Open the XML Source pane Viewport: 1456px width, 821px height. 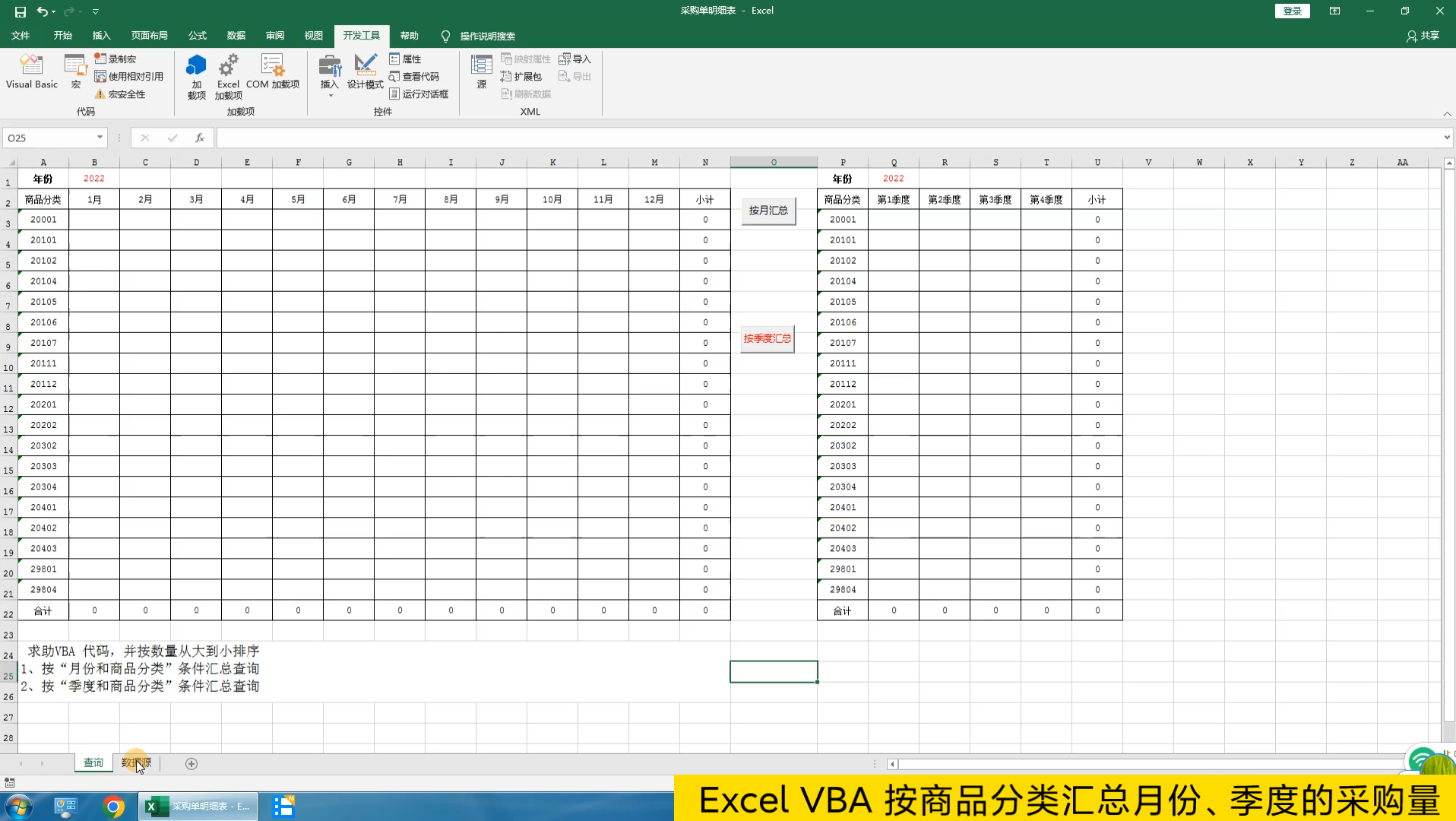pyautogui.click(x=481, y=72)
